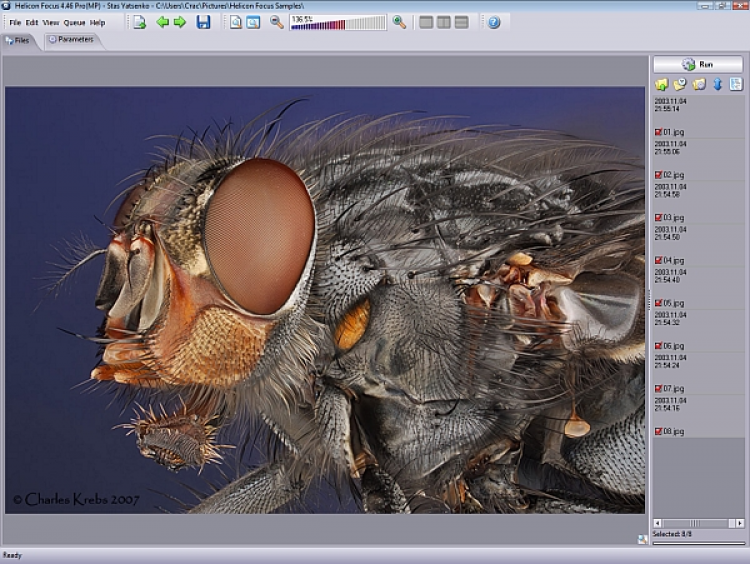
Task: Toggle the 04.jpg checkbox
Action: point(658,260)
